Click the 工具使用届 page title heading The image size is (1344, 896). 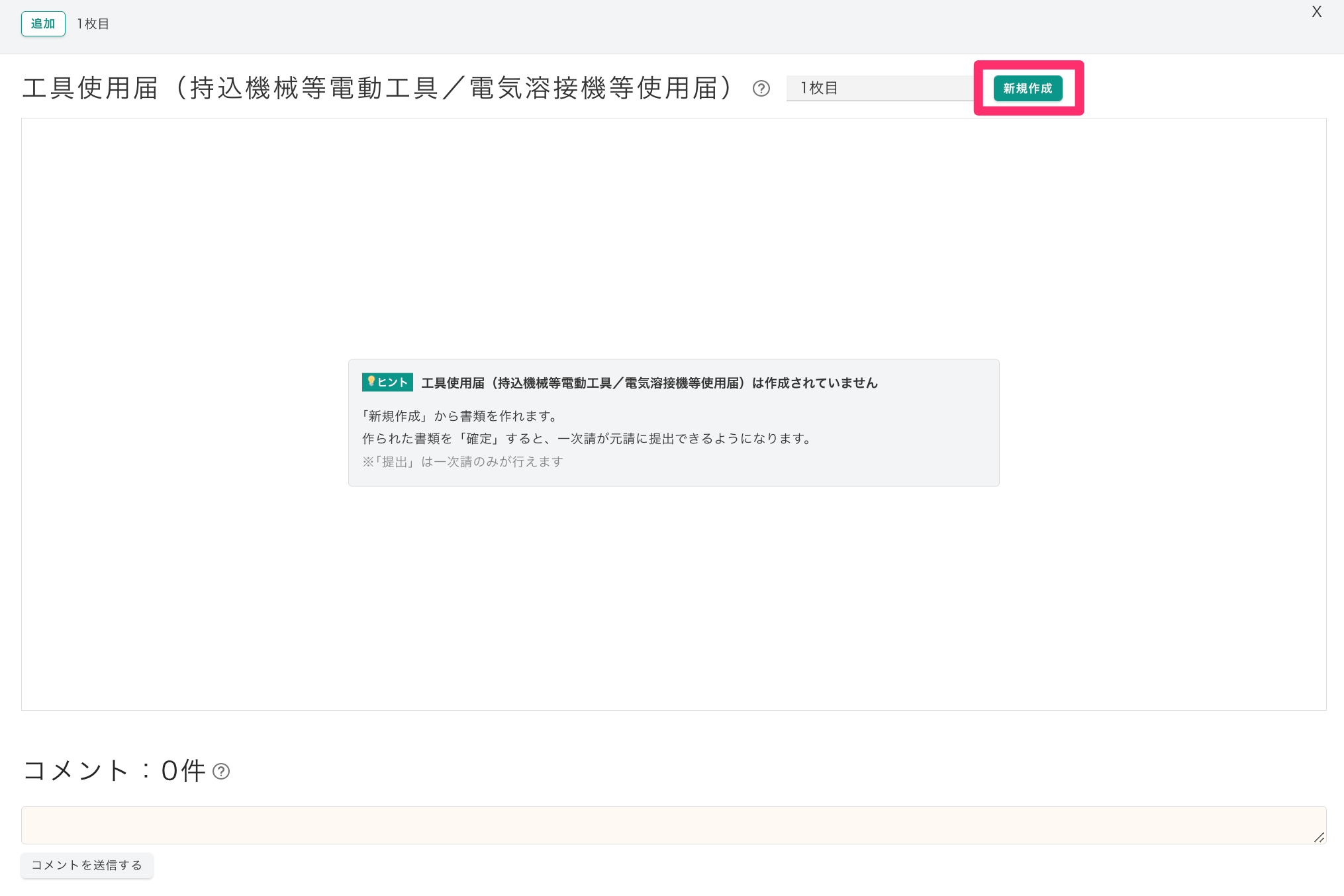point(377,88)
